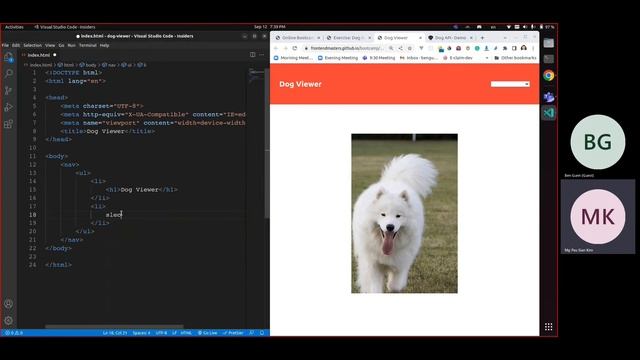Screen dimensions: 640x360
Task: Open the View menu
Action: (50, 45)
